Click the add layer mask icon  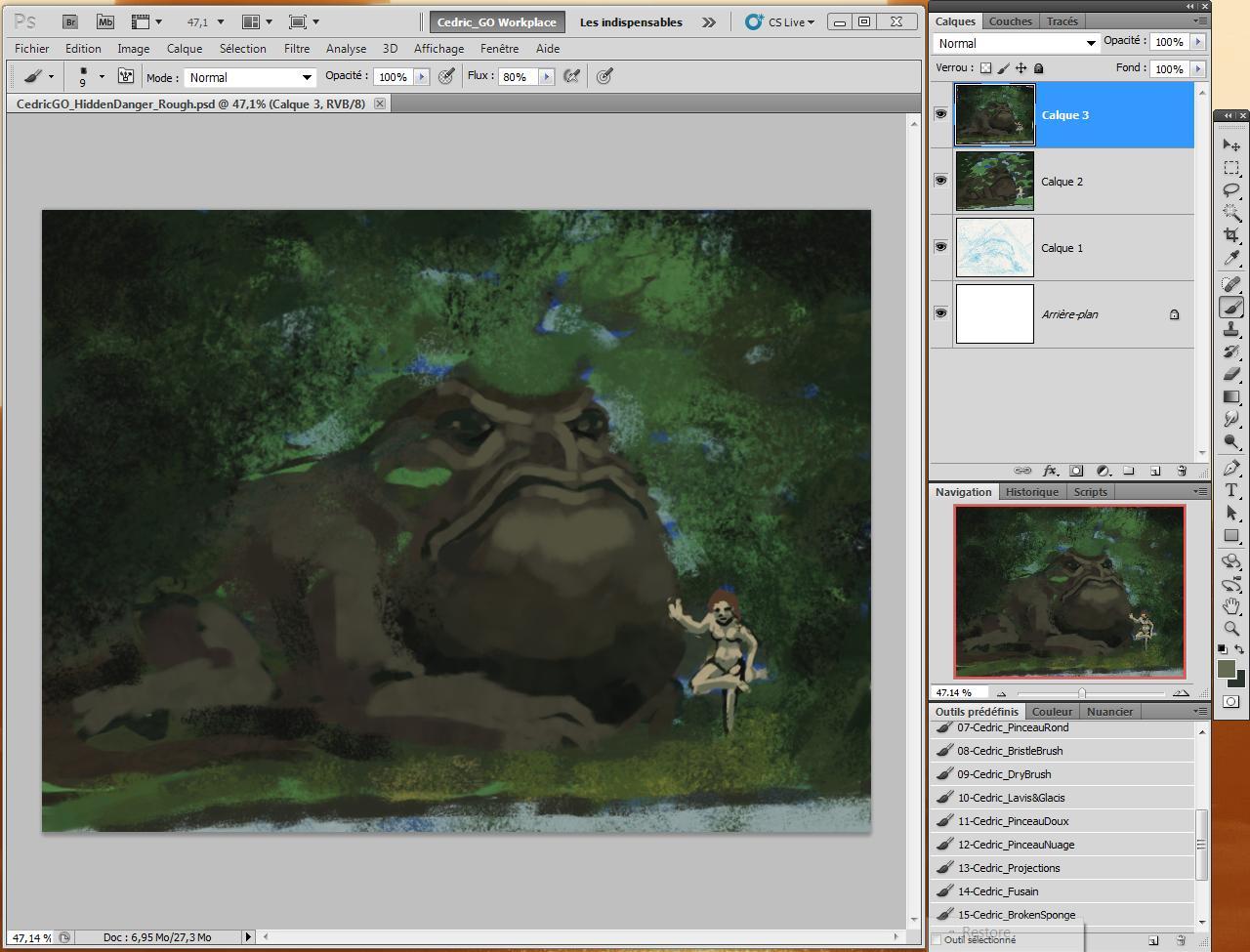coord(1076,471)
